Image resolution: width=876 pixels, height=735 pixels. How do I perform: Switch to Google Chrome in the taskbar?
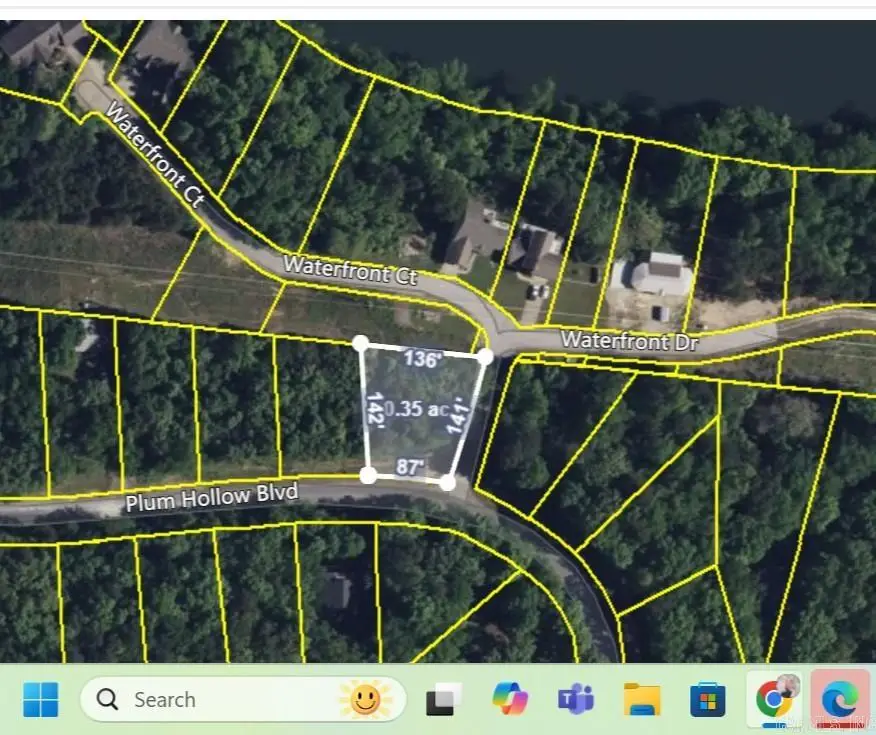pos(773,698)
